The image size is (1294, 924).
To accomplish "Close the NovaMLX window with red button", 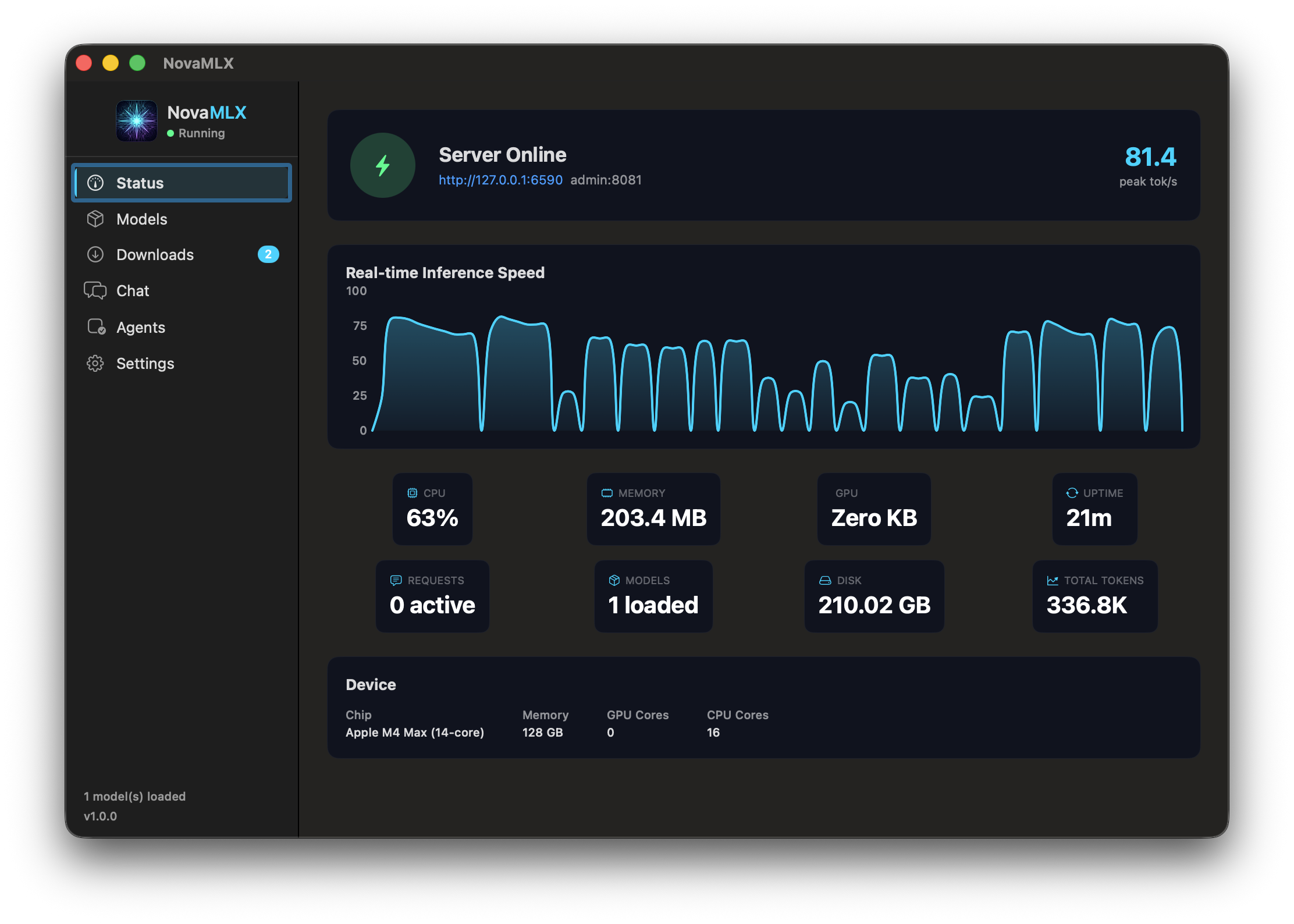I will click(84, 63).
